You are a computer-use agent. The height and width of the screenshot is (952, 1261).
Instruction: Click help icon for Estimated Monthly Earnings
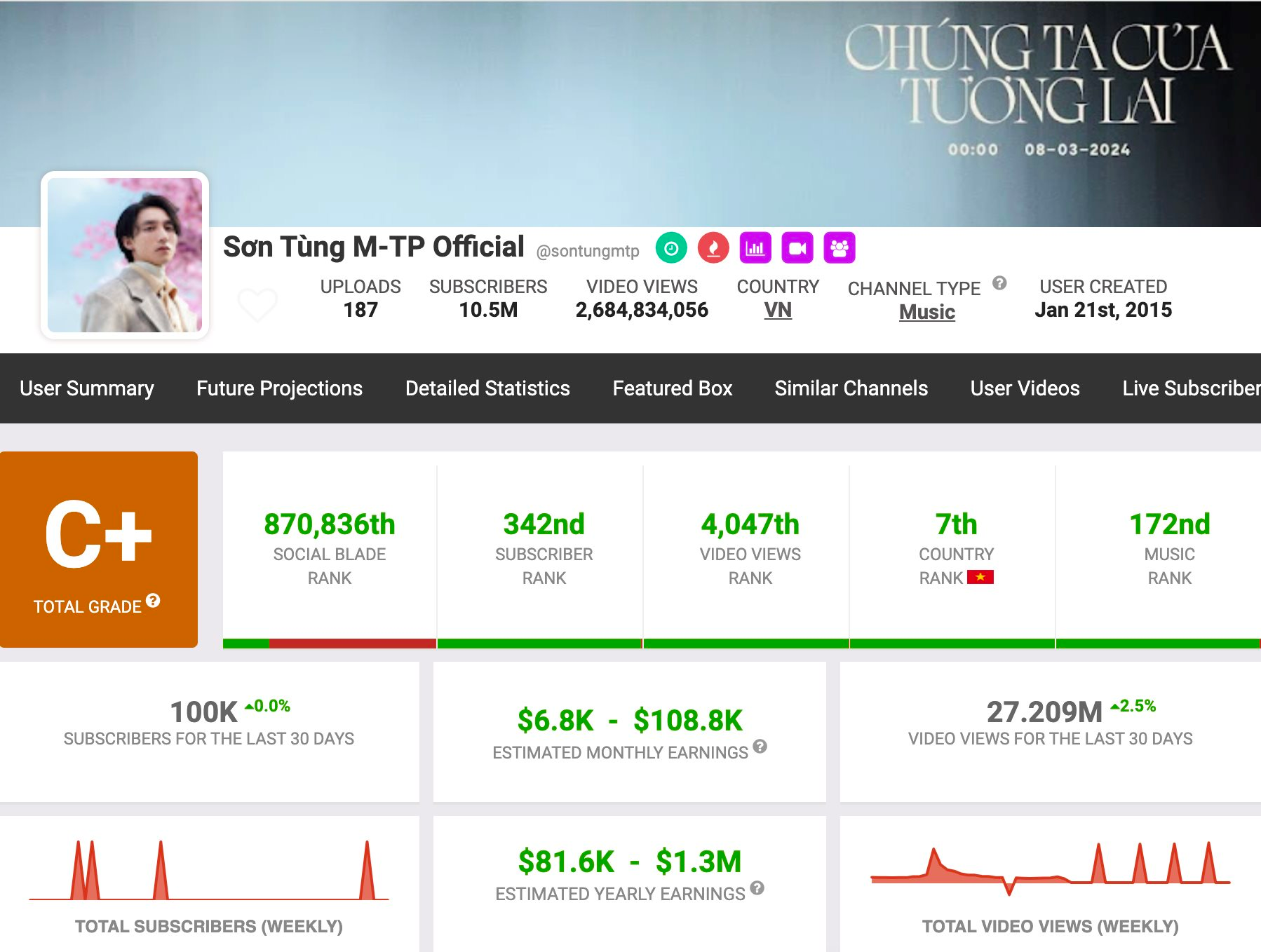pyautogui.click(x=760, y=747)
